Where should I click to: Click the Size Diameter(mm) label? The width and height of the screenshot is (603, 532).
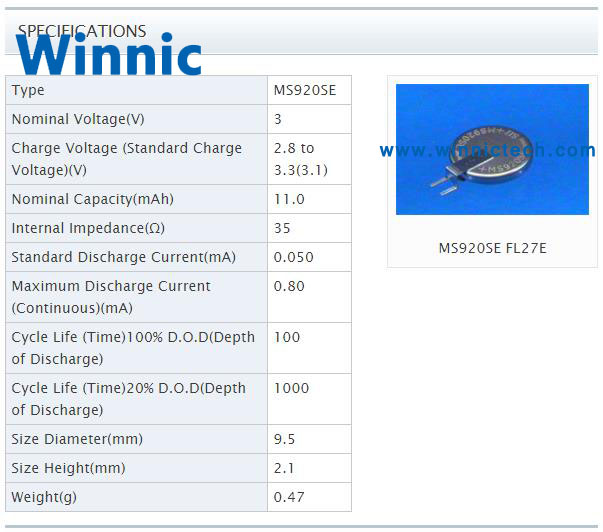[x=77, y=439]
